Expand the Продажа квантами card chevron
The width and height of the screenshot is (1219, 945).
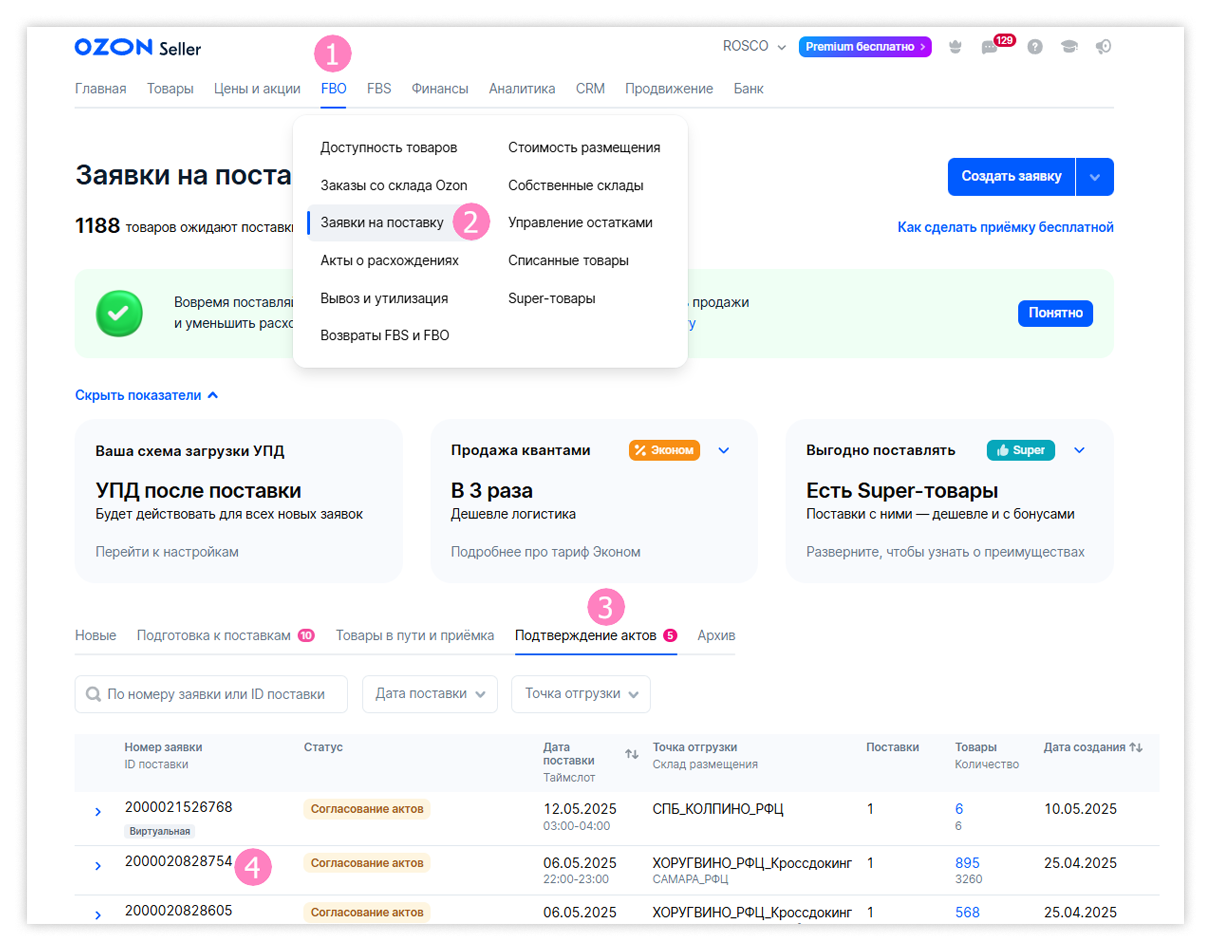coord(724,450)
